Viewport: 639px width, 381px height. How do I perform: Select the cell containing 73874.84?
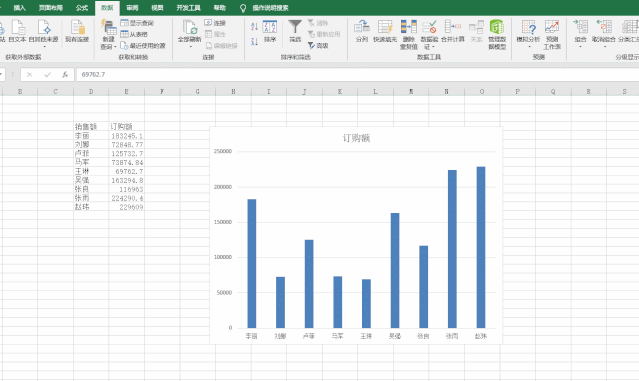(x=127, y=163)
